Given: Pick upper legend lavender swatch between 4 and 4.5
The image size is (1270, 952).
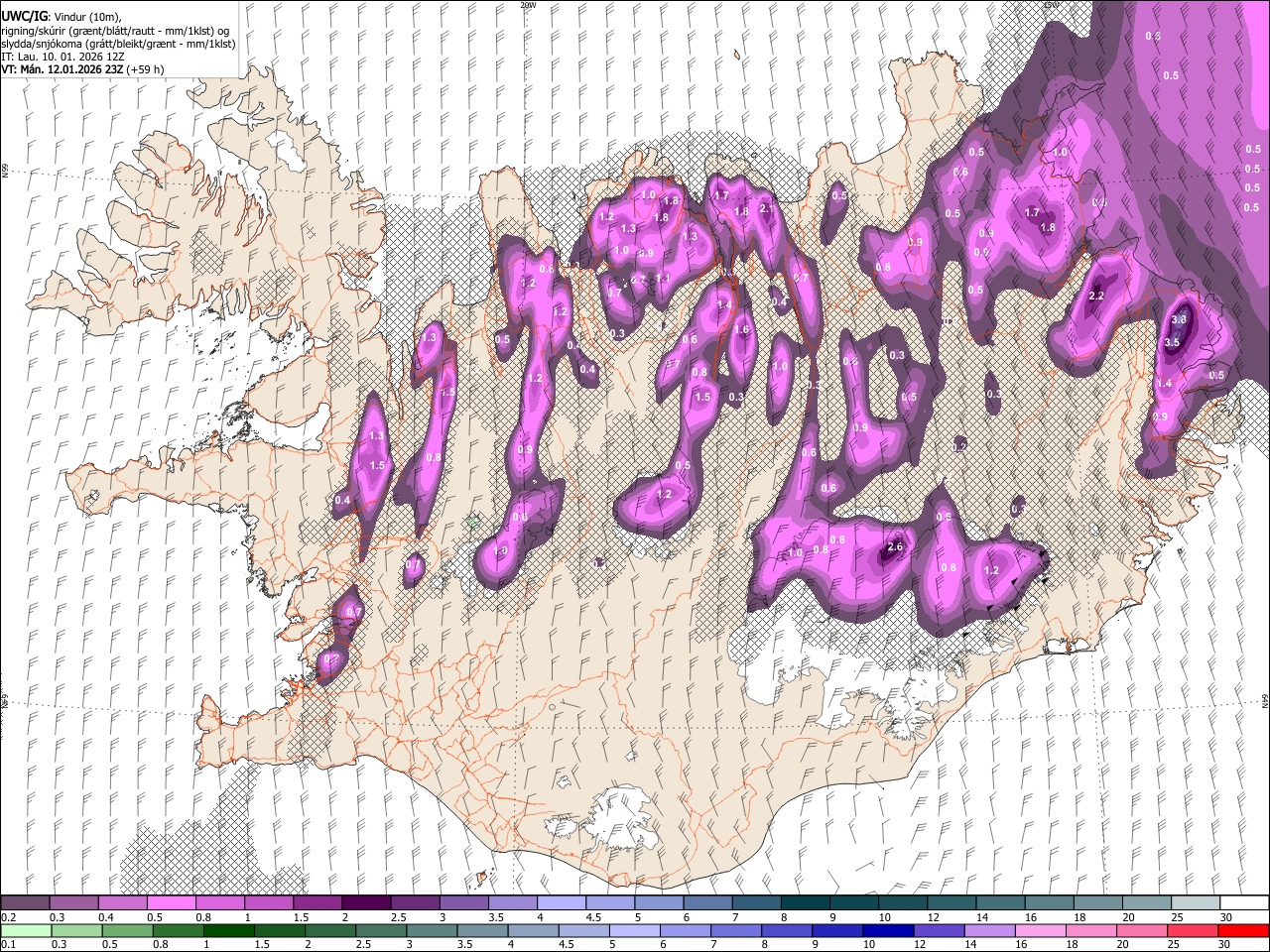Looking at the screenshot, I should click(562, 903).
